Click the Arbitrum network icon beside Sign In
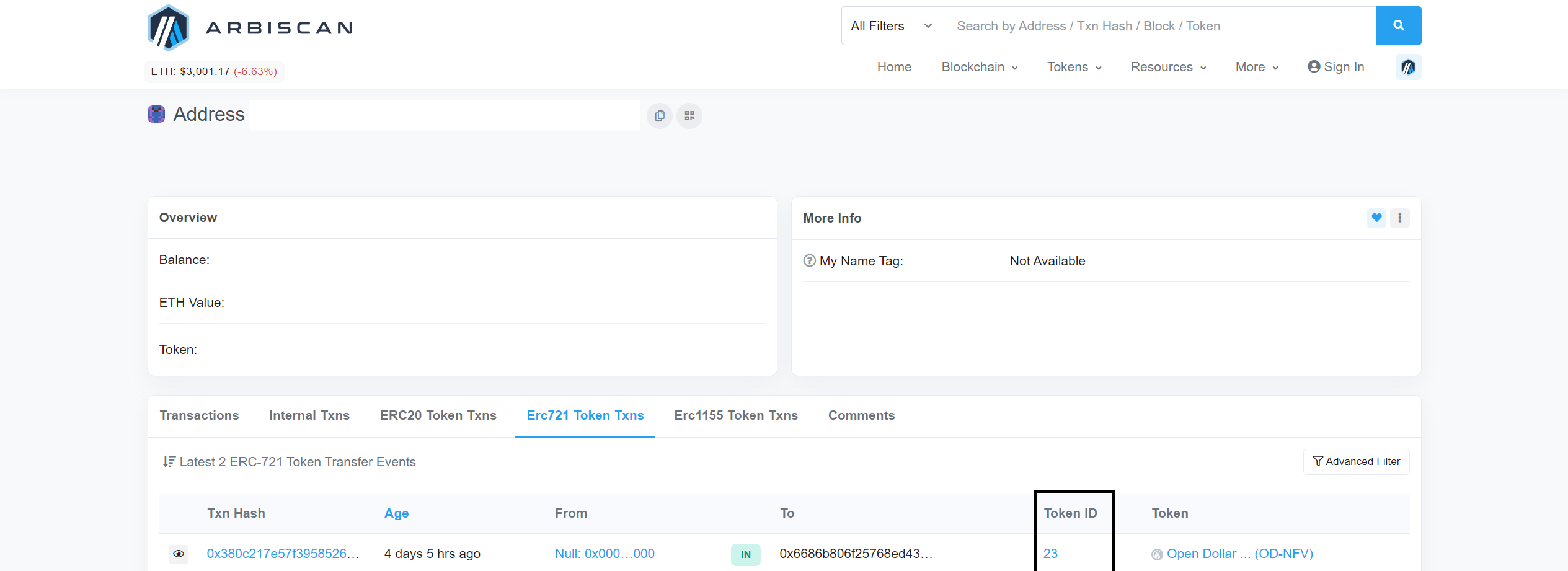The height and width of the screenshot is (571, 1568). point(1408,67)
